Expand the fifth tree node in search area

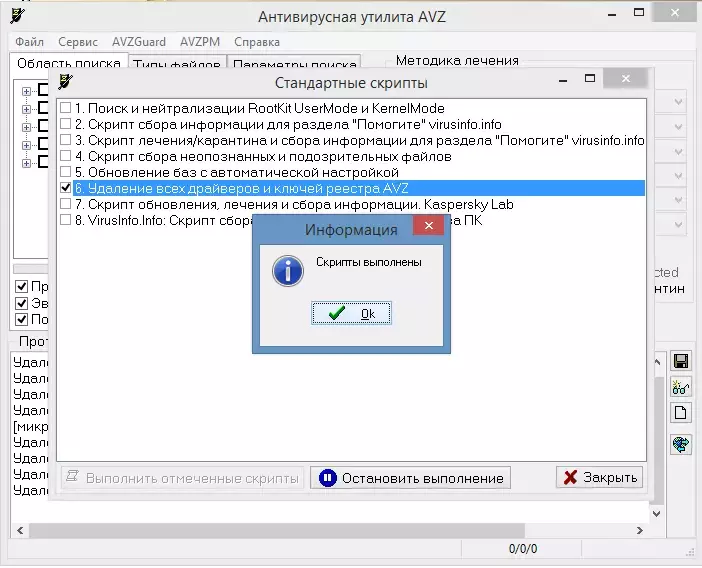coord(26,163)
